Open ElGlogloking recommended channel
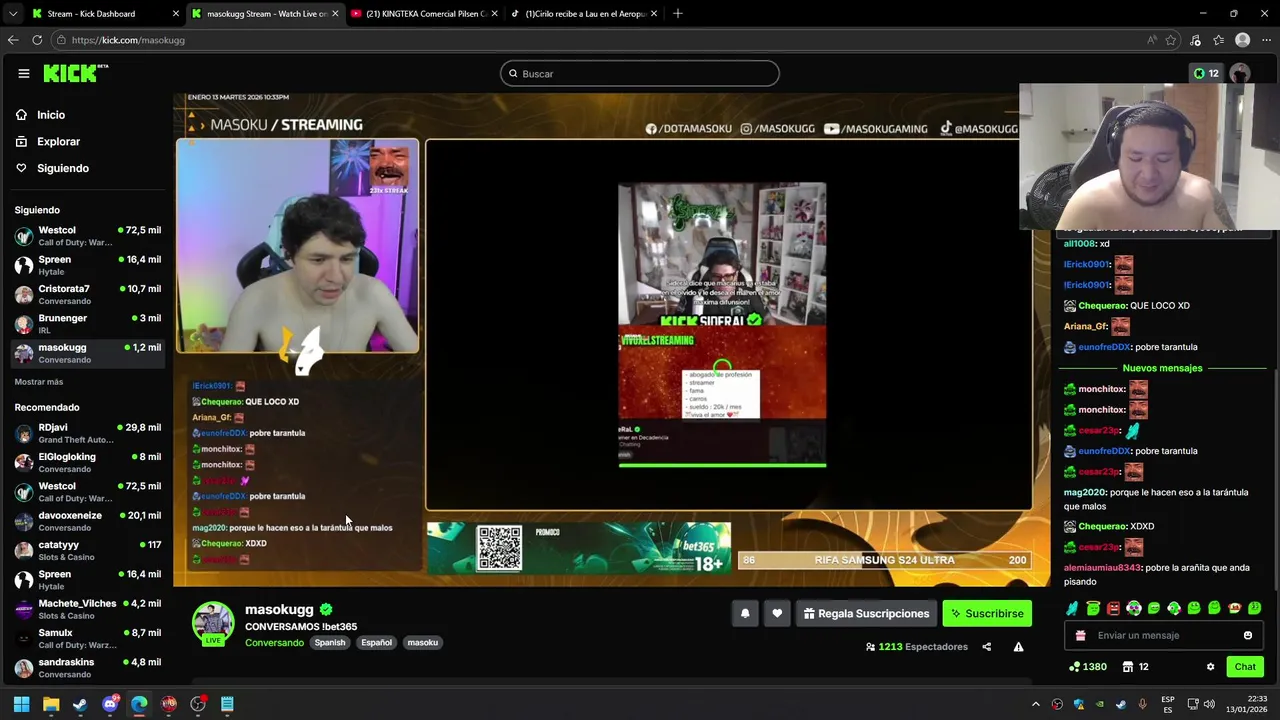 coord(88,463)
